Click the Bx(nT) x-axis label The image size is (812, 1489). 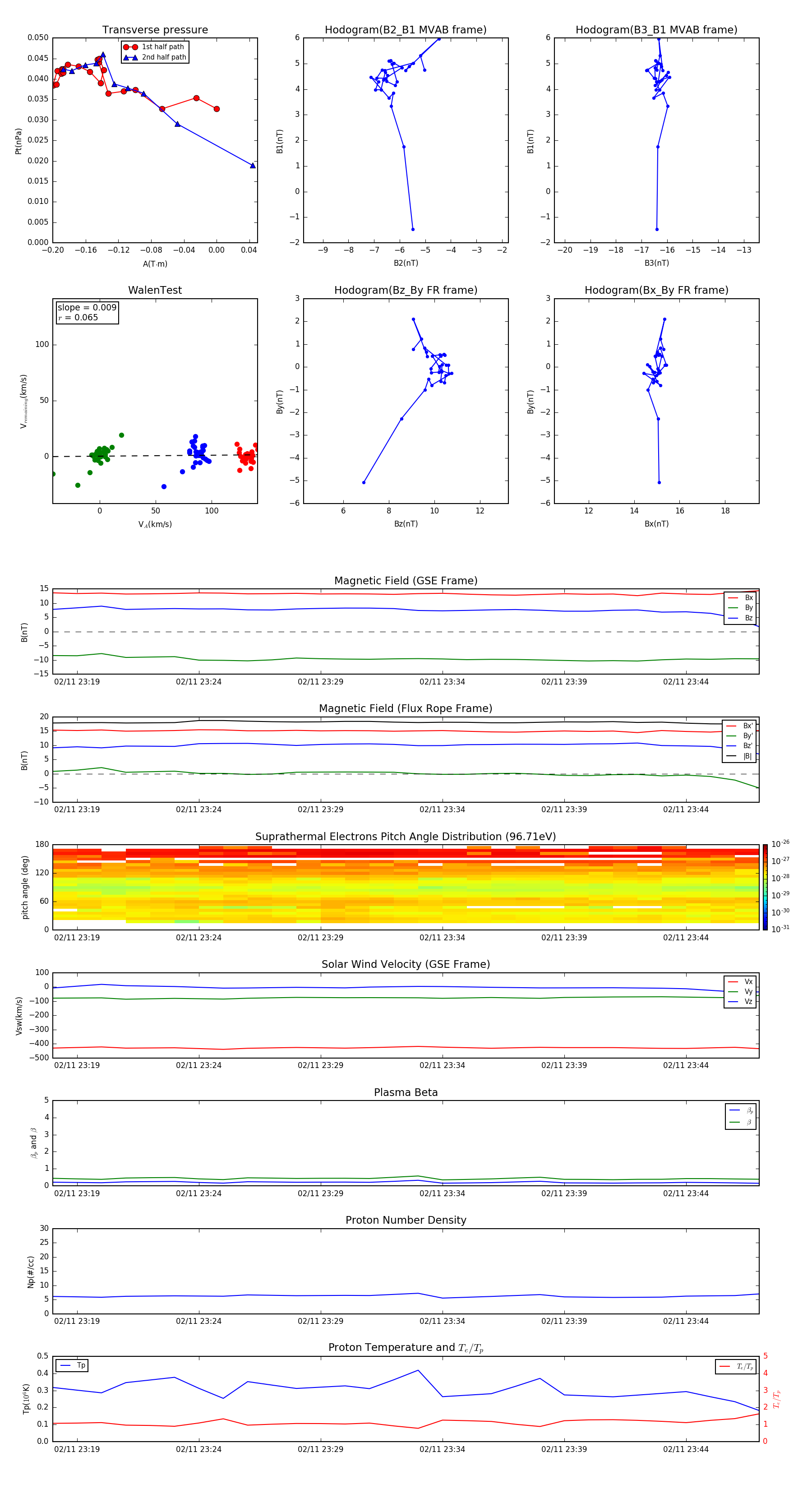tap(656, 524)
